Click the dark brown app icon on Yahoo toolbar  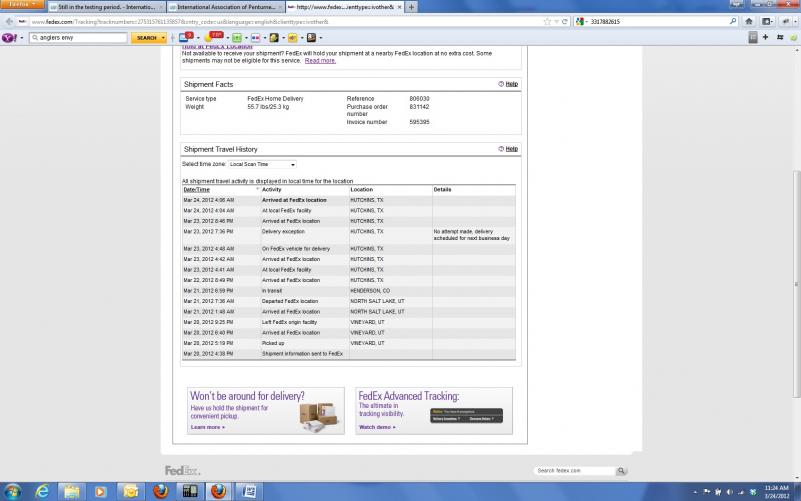(x=311, y=38)
